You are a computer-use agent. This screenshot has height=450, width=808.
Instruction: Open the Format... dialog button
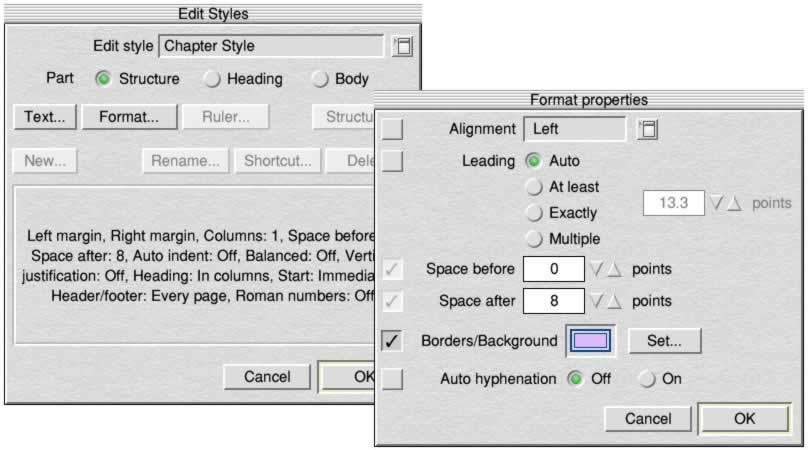coord(128,116)
